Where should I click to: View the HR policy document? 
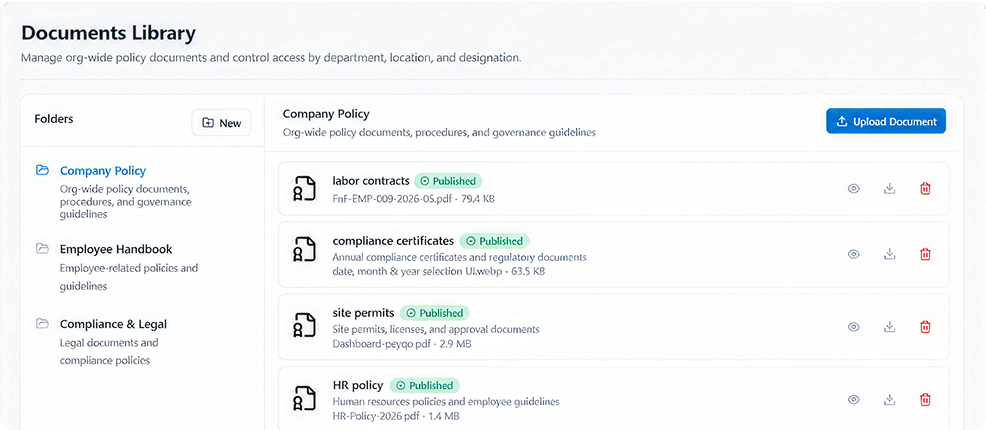[x=853, y=399]
